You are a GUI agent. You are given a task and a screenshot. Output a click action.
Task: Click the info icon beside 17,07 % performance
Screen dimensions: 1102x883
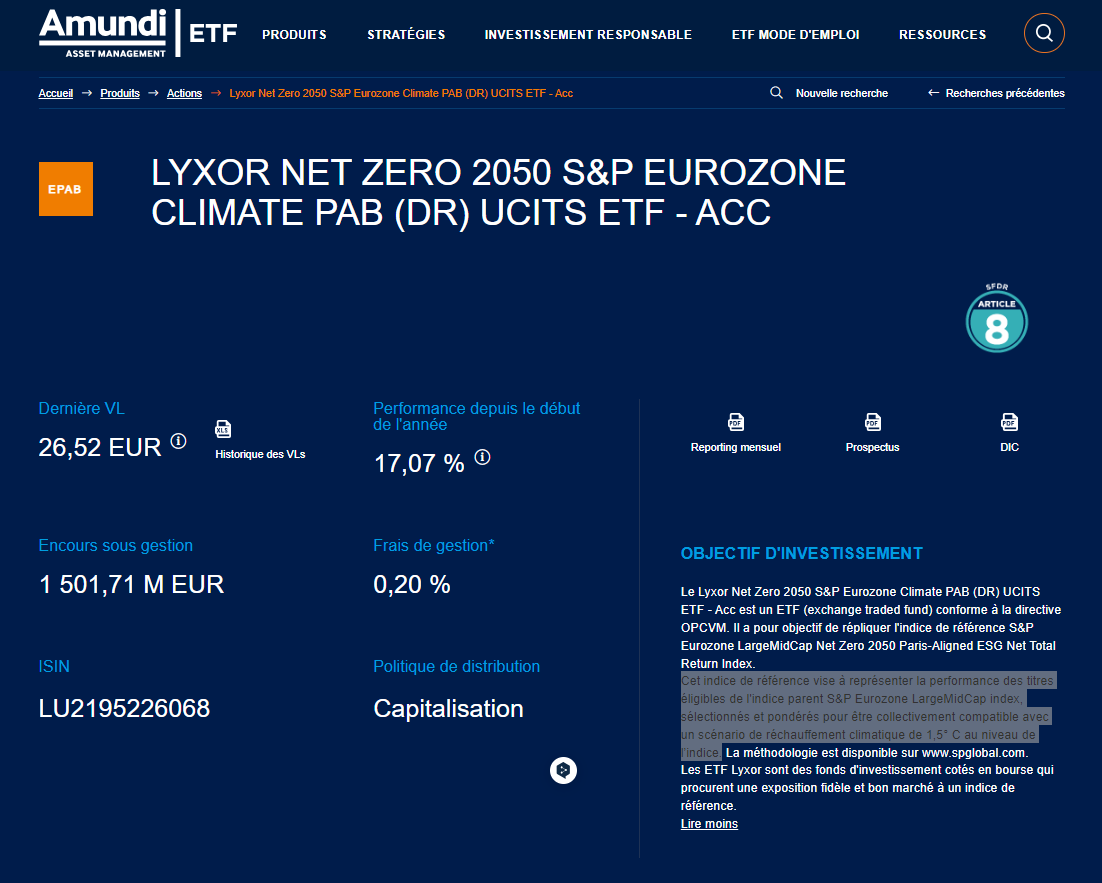pyautogui.click(x=482, y=458)
